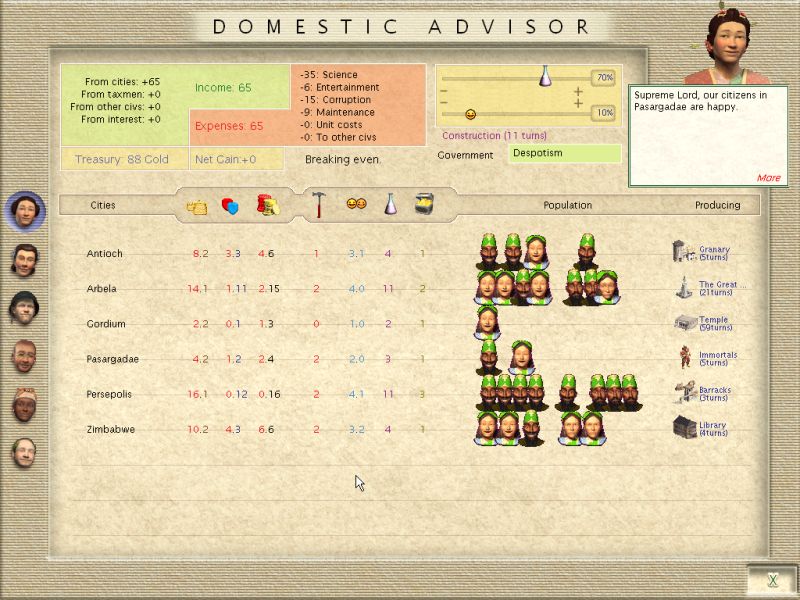The height and width of the screenshot is (600, 800).
Task: Click the Immortals unit icon for Pasargadae
Action: coord(685,357)
